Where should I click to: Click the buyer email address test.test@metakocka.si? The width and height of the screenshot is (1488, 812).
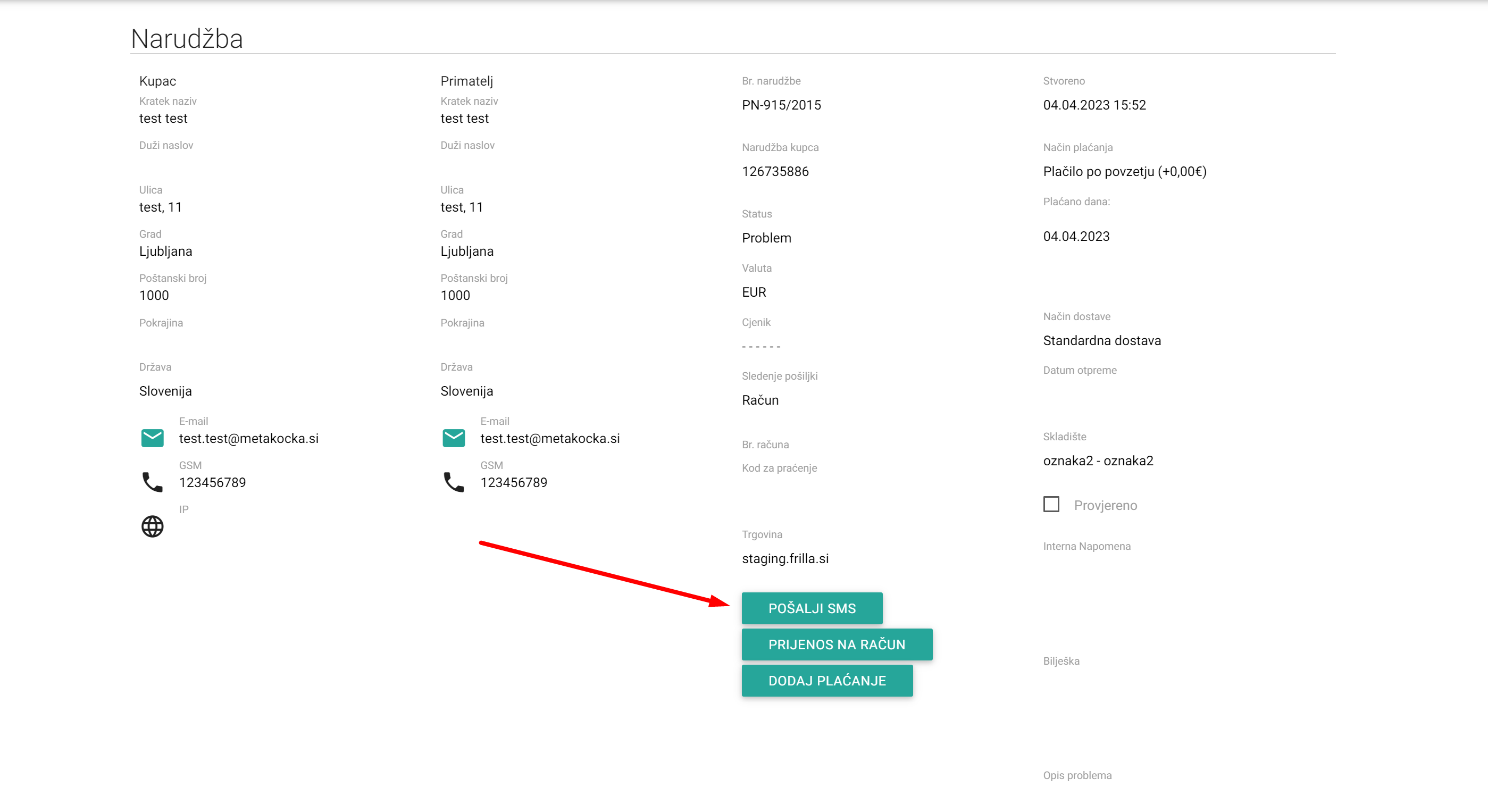(x=248, y=438)
